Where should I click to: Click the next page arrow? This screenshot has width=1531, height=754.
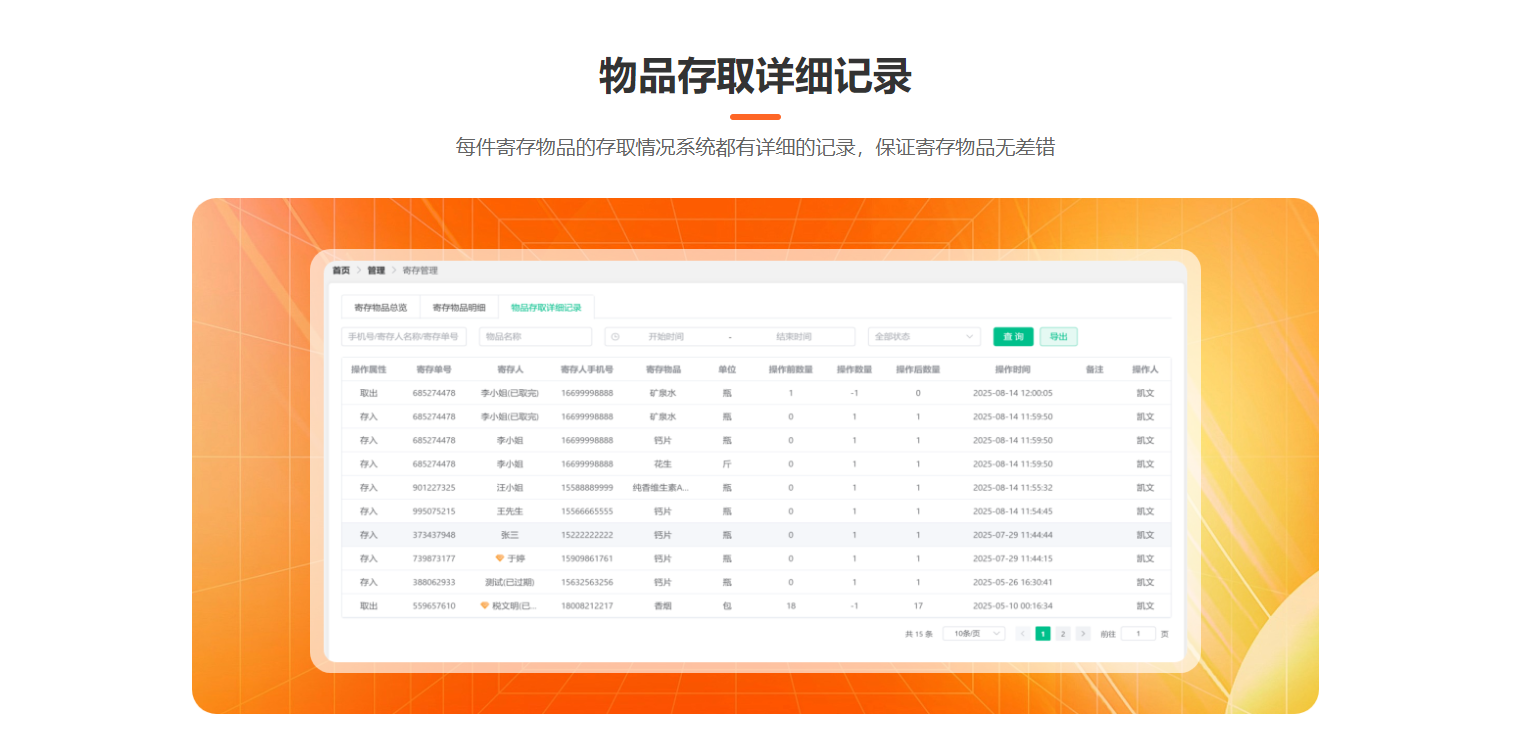click(1083, 633)
